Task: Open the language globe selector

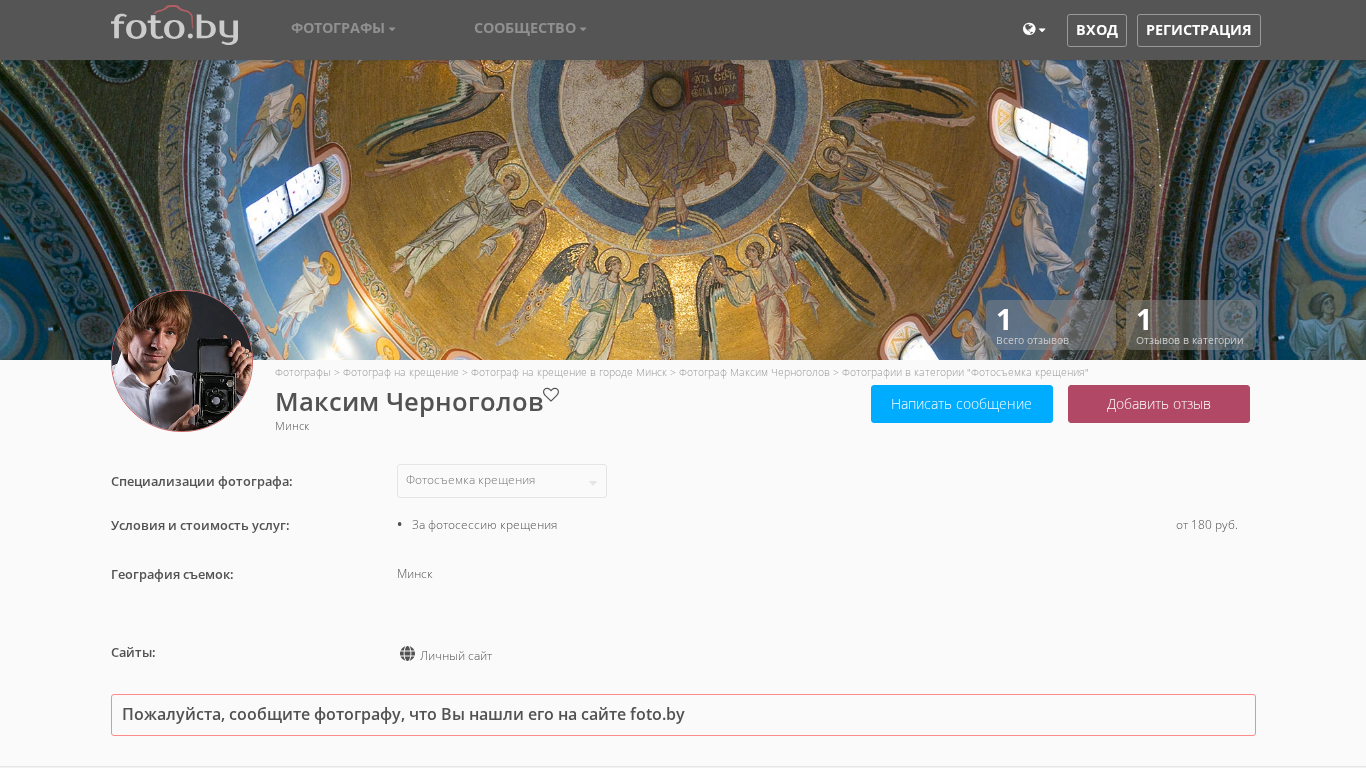Action: click(1034, 30)
